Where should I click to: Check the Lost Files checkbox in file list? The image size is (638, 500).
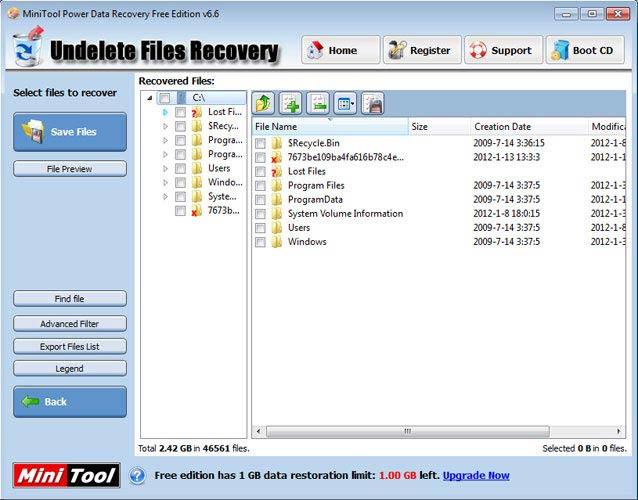[x=260, y=172]
